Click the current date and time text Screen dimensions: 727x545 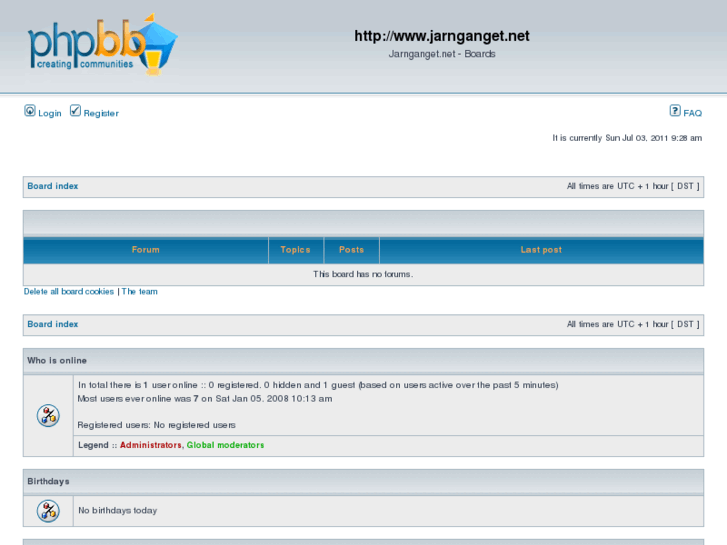(627, 138)
